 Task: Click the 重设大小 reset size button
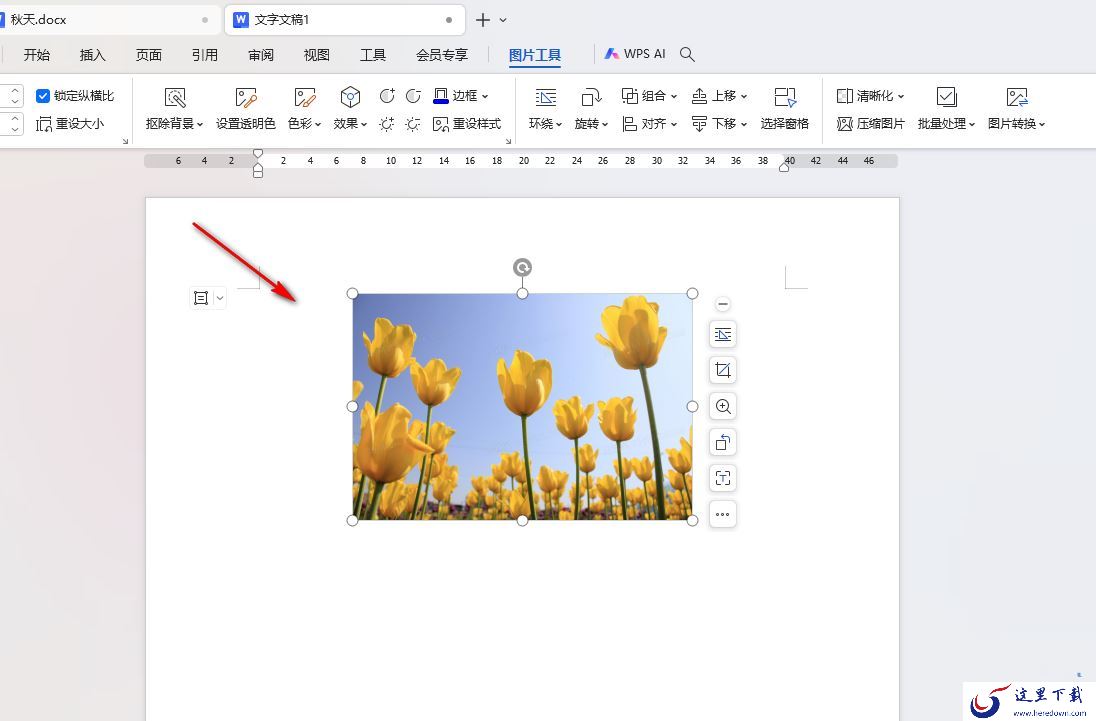coord(70,124)
